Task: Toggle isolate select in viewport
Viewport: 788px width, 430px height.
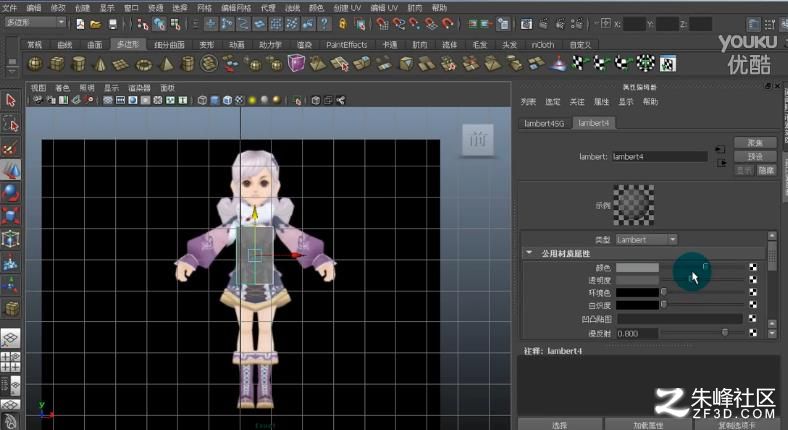Action: coord(298,100)
